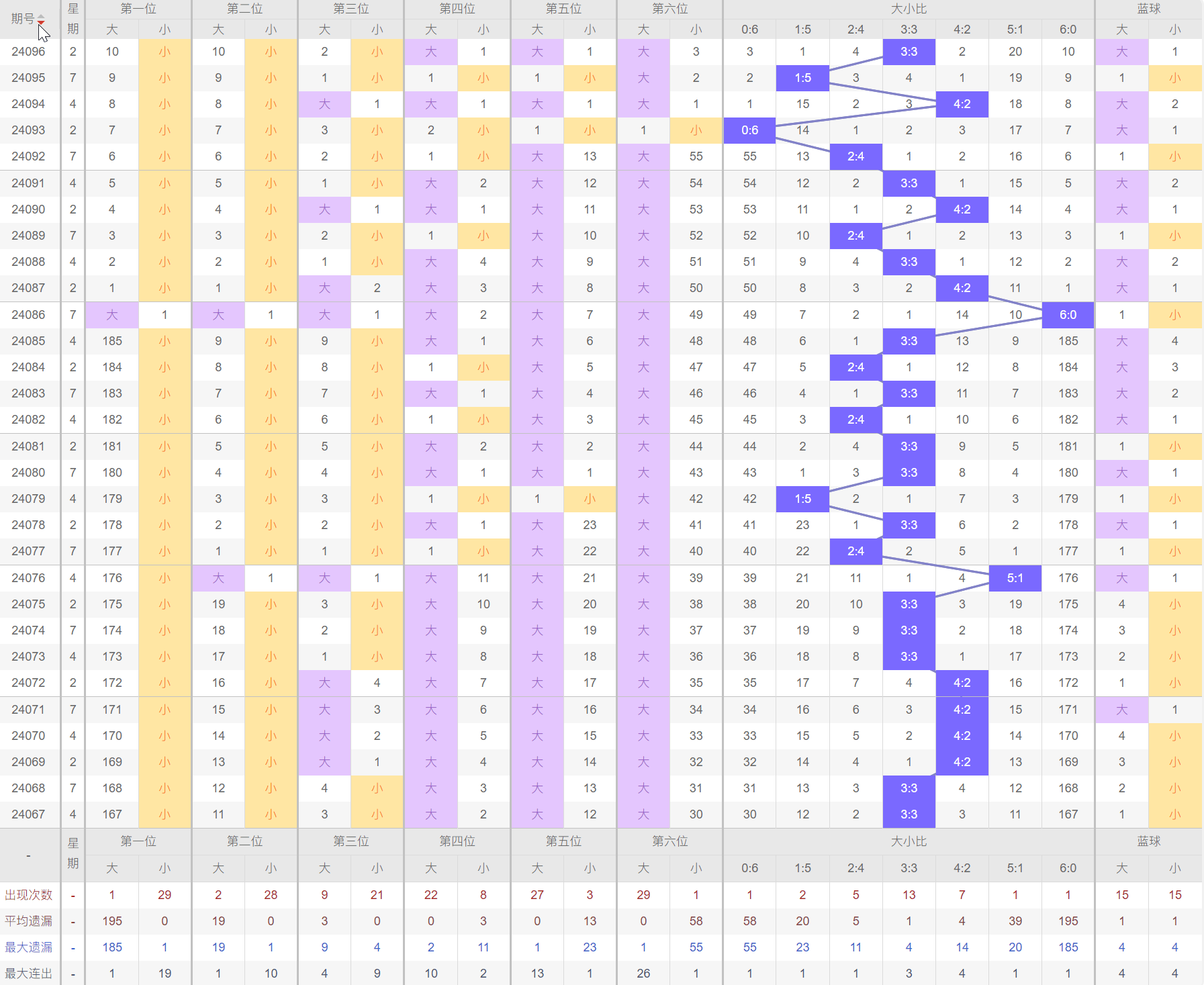
Task: Click value 39 in 平均遗漏 row
Action: pos(1015,921)
